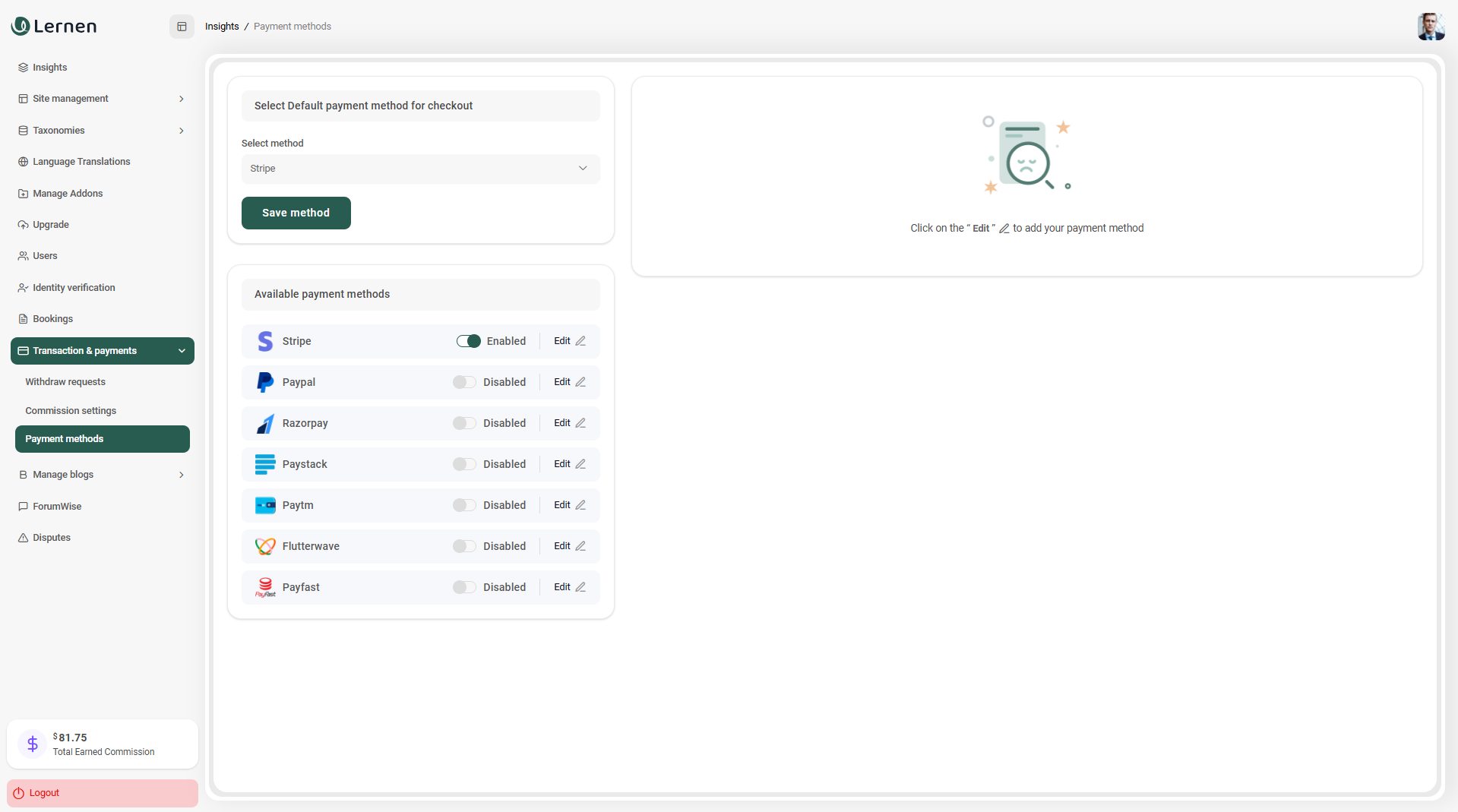Open the user profile avatar
This screenshot has height=812, width=1458.
tap(1431, 27)
